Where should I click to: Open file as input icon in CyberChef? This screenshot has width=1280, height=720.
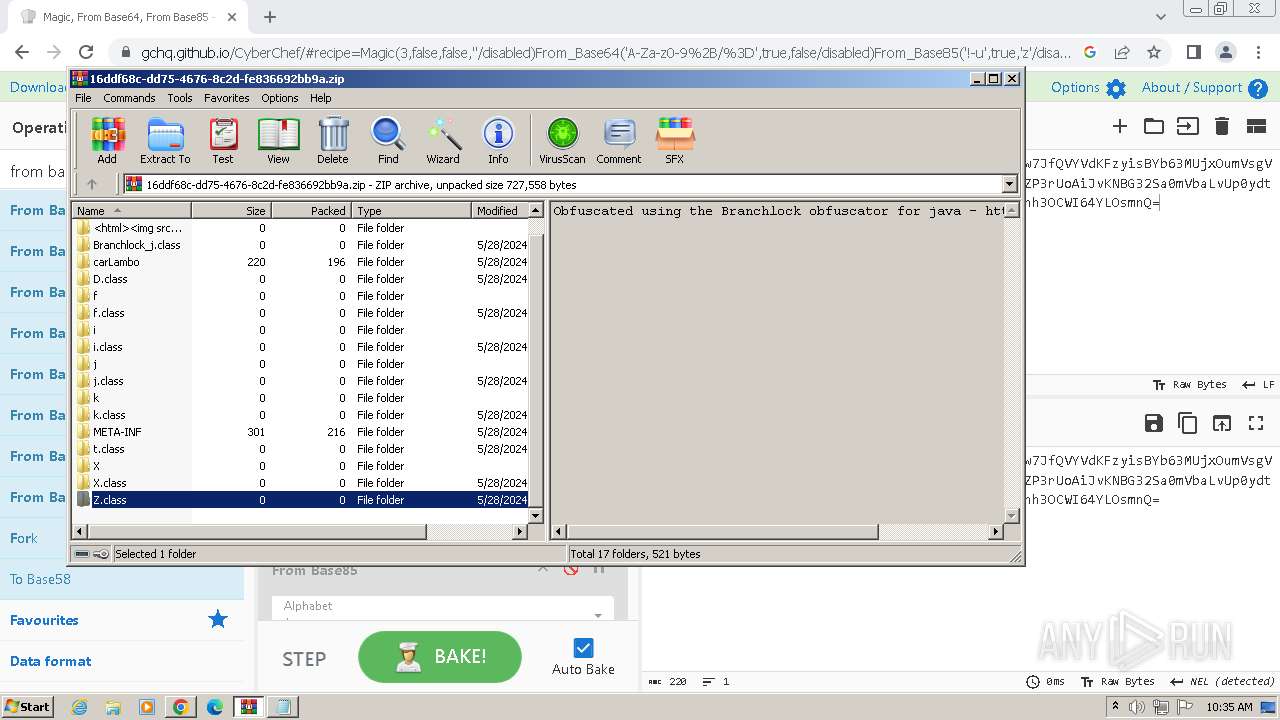1187,126
